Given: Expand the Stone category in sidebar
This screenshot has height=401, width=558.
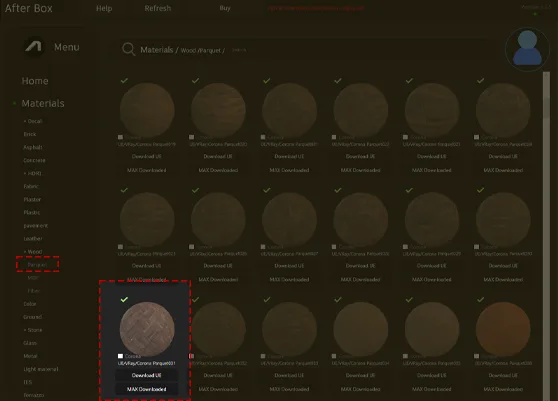Looking at the screenshot, I should 33,330.
